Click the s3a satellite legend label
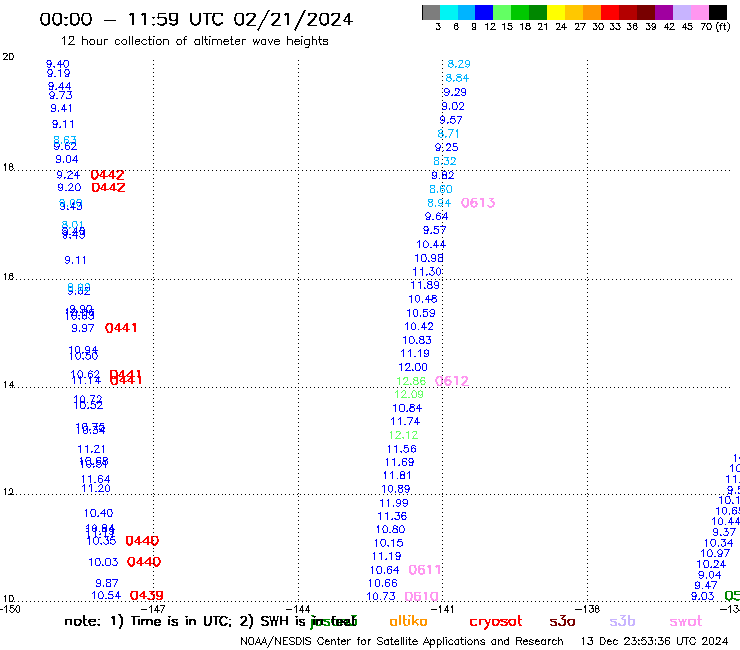The width and height of the screenshot is (740, 650). click(x=562, y=621)
